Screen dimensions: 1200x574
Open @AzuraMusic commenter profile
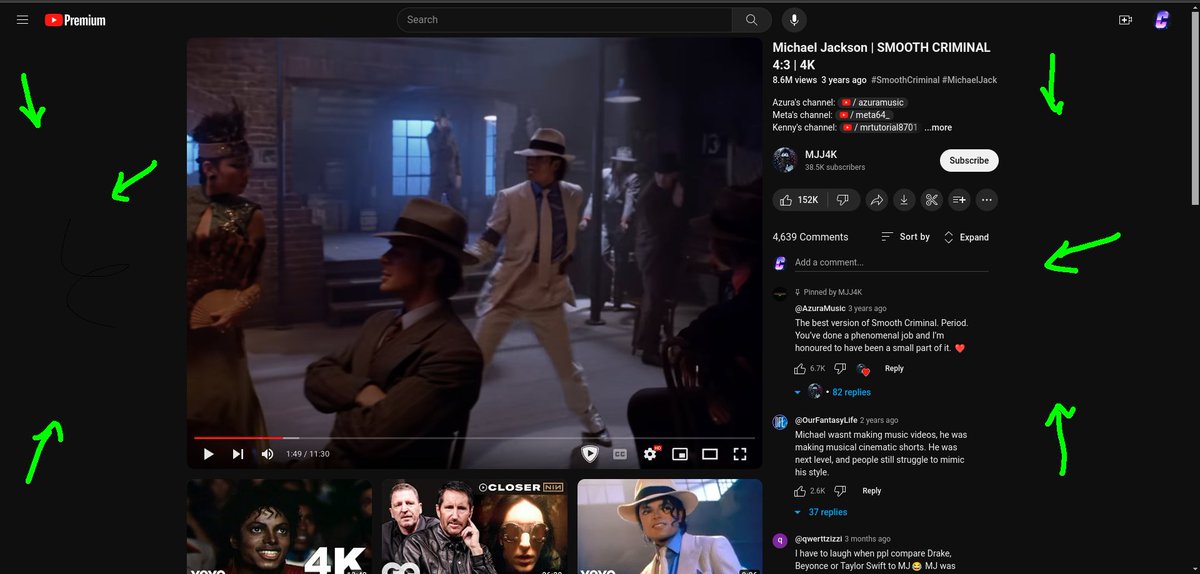pos(820,308)
